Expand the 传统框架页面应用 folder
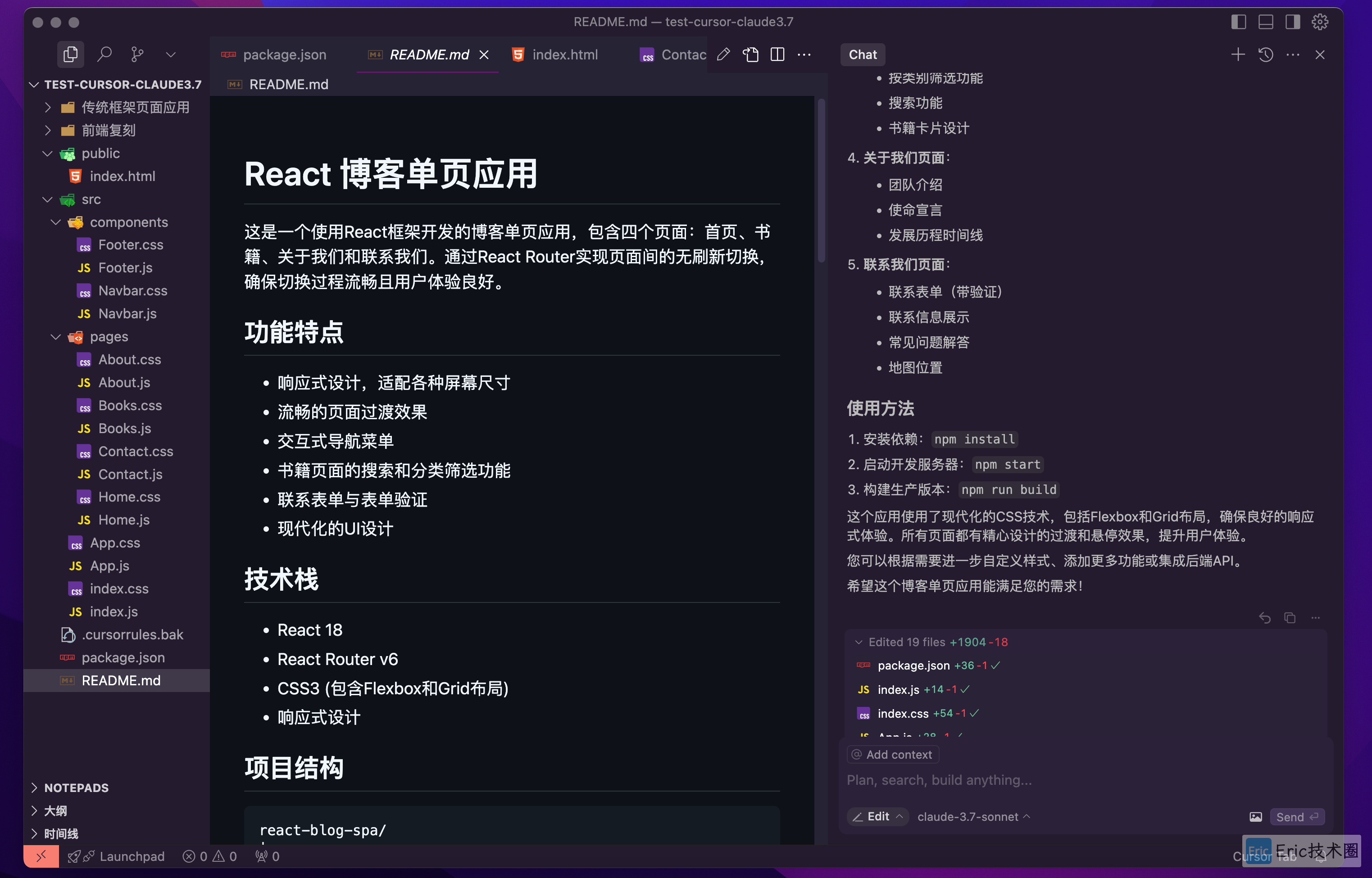The image size is (1372, 878). tap(116, 107)
